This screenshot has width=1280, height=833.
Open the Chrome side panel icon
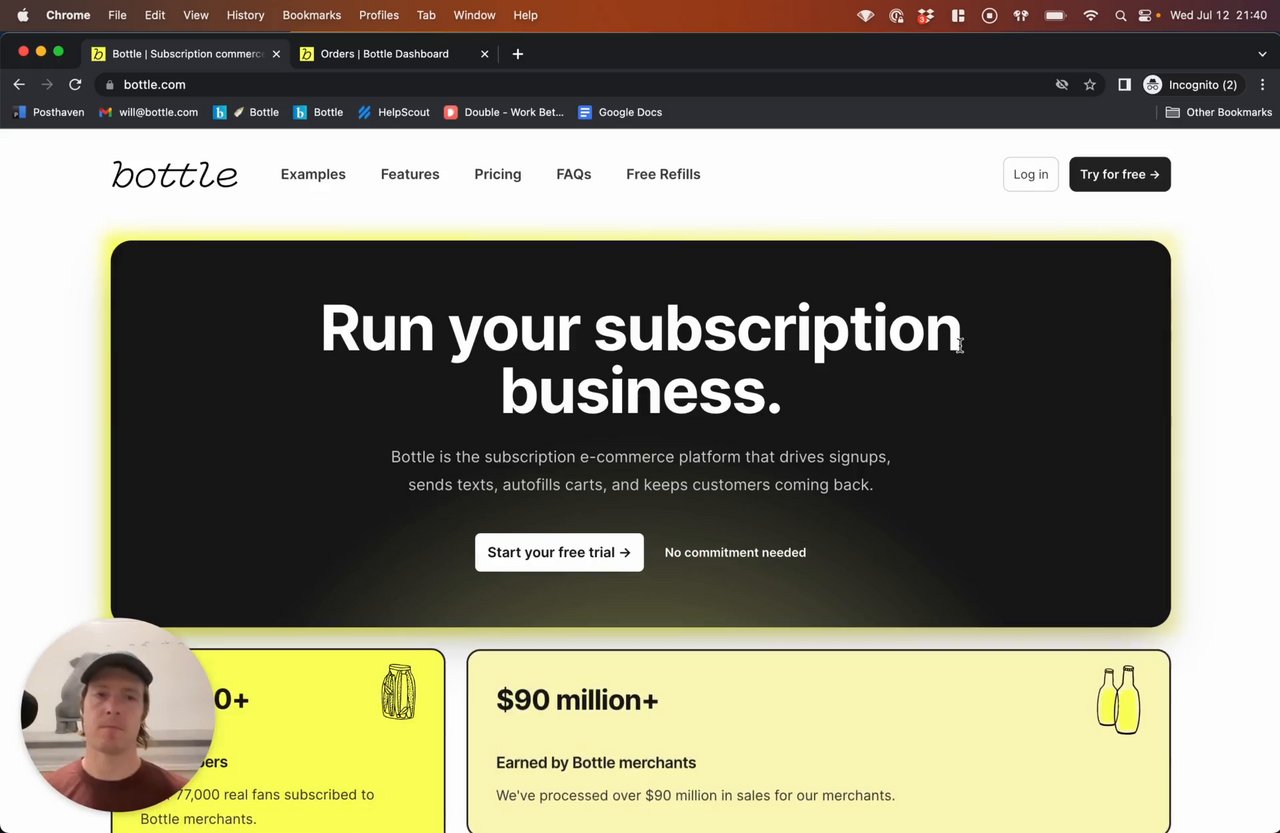coord(1124,85)
